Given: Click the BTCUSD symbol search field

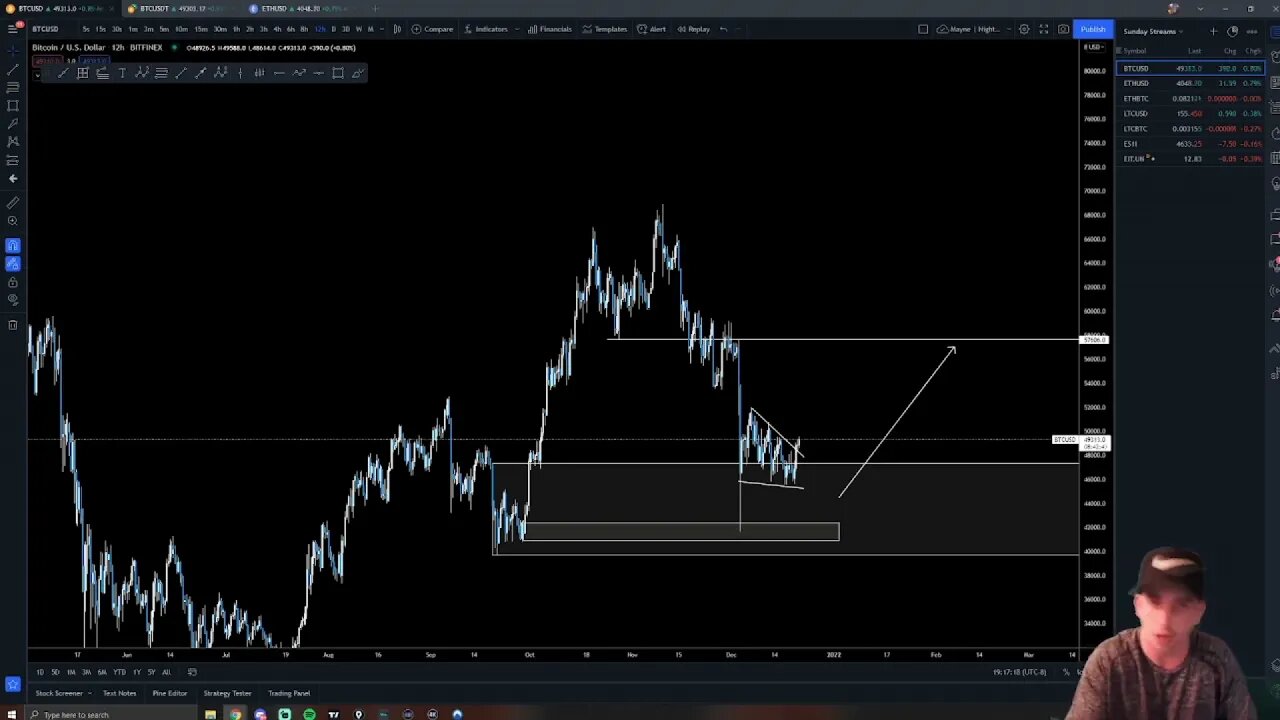Looking at the screenshot, I should (45, 29).
